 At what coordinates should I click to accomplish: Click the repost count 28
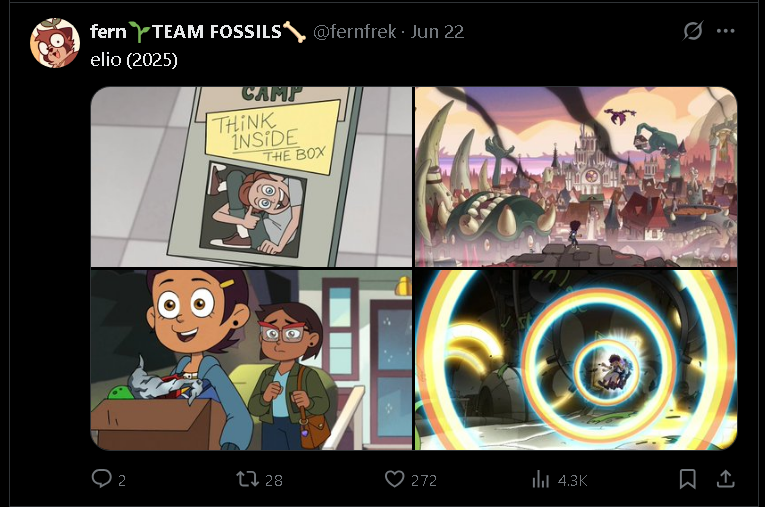click(274, 480)
